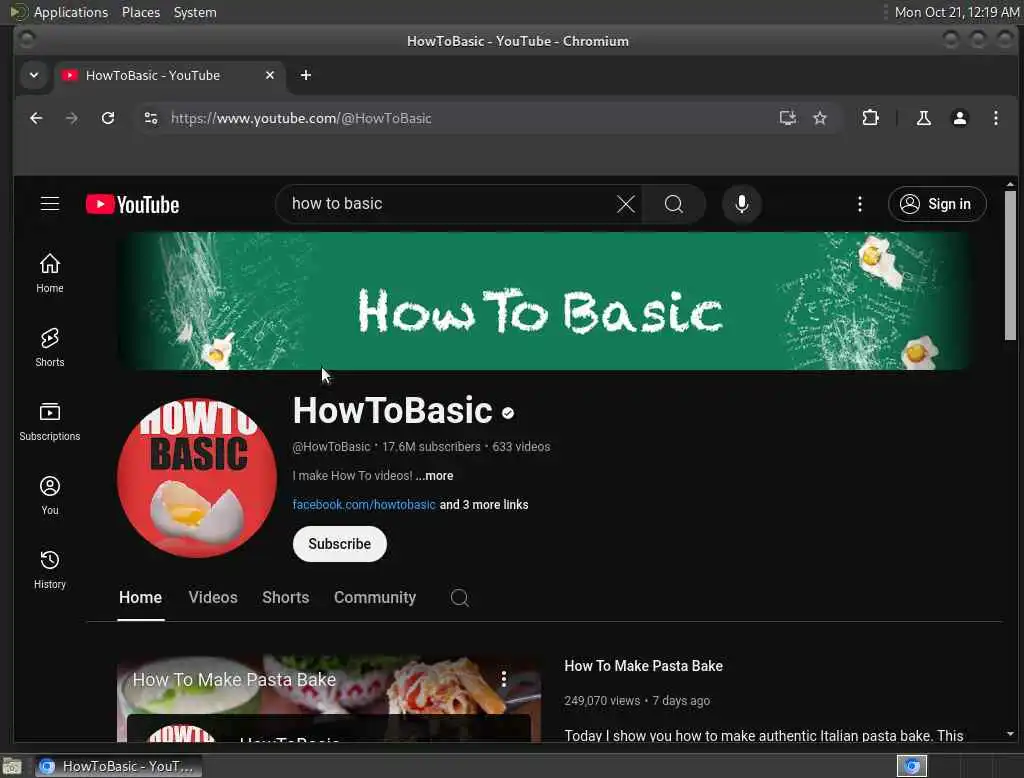This screenshot has height=778, width=1024.
Task: Click the install app icon in address bar
Action: (x=787, y=118)
